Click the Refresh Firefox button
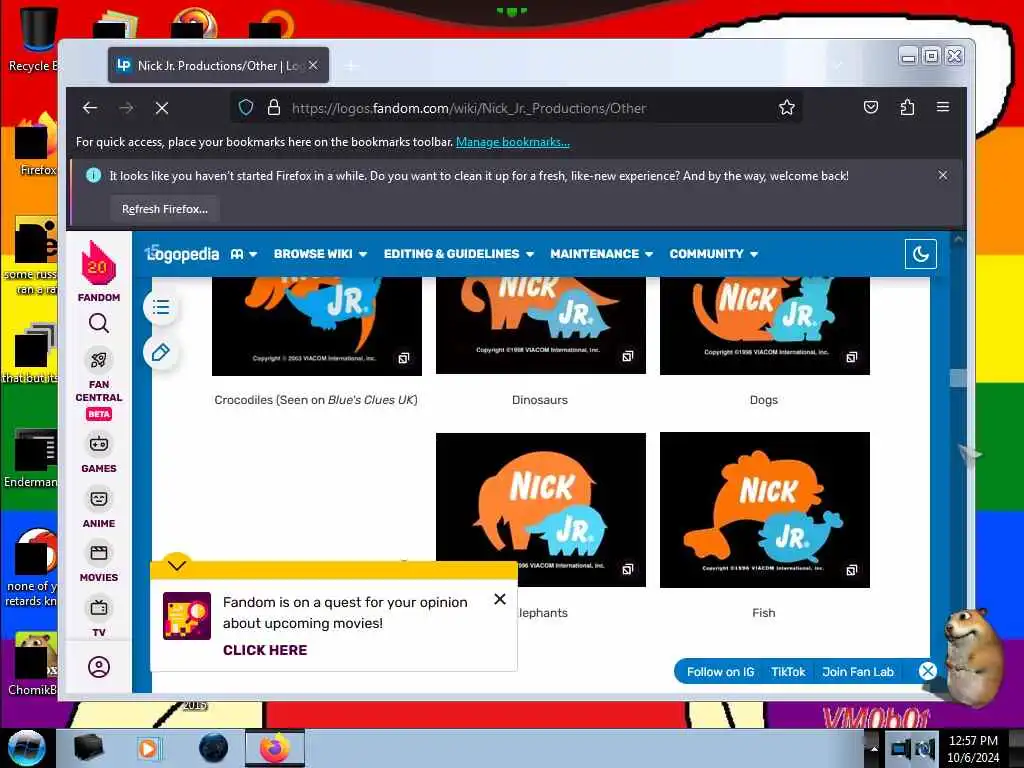Viewport: 1024px width, 768px height. (165, 209)
